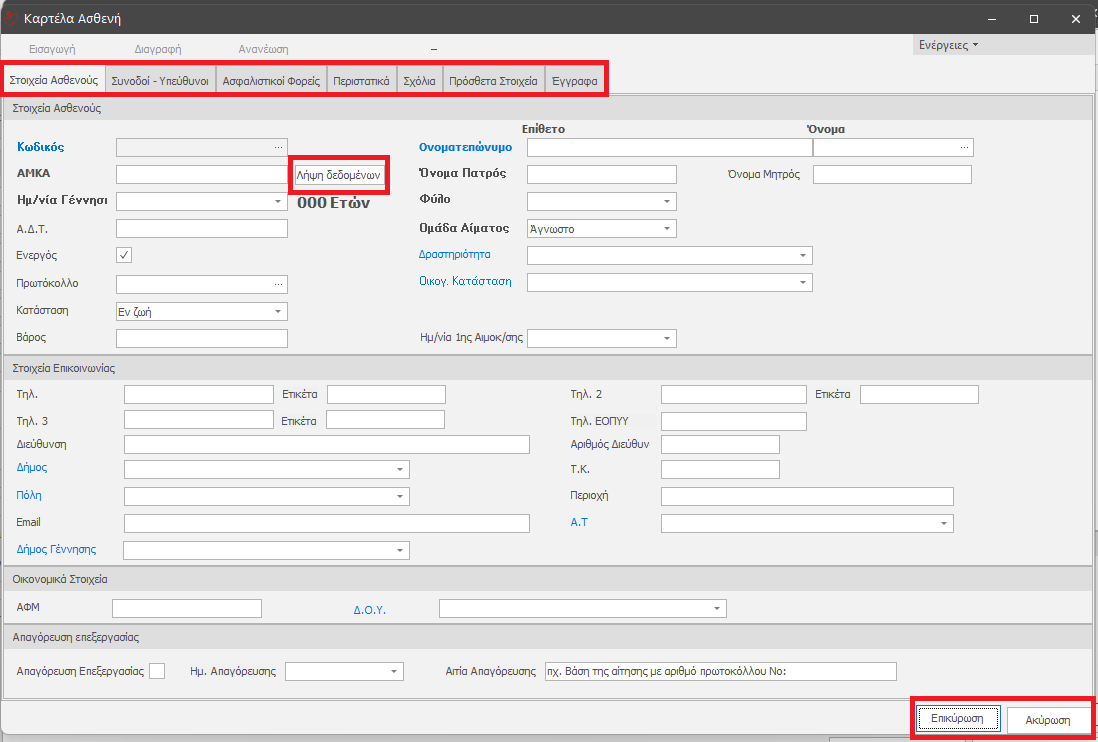This screenshot has height=742, width=1098.
Task: Click the ellipsis button in Πρωτόκολλο field
Action: pos(279,284)
